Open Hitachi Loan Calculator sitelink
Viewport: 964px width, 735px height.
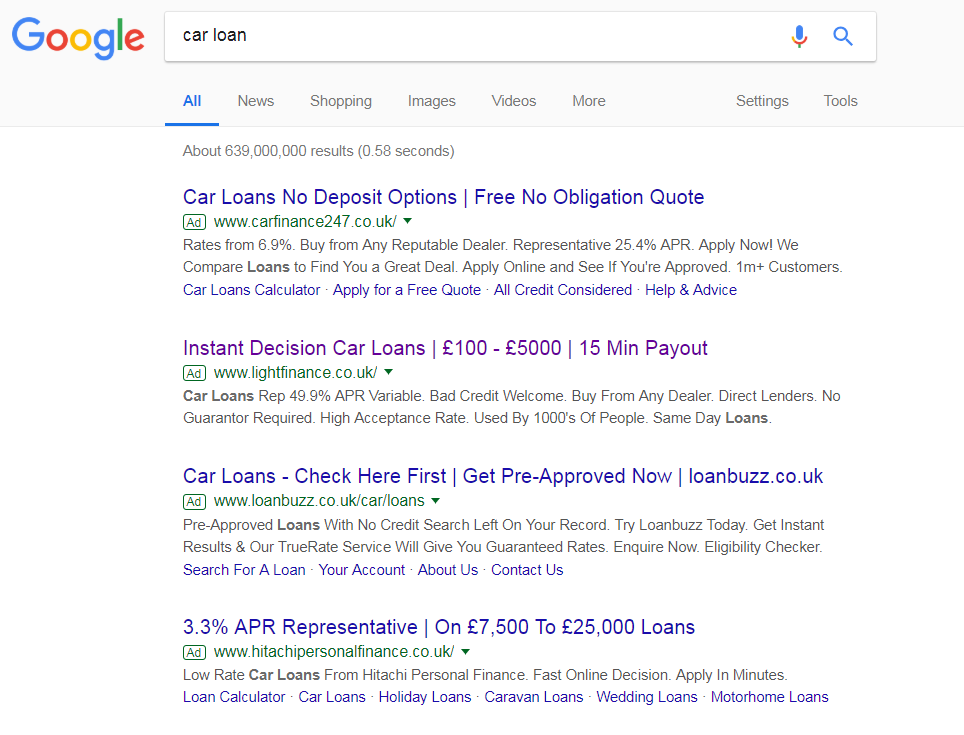[234, 697]
